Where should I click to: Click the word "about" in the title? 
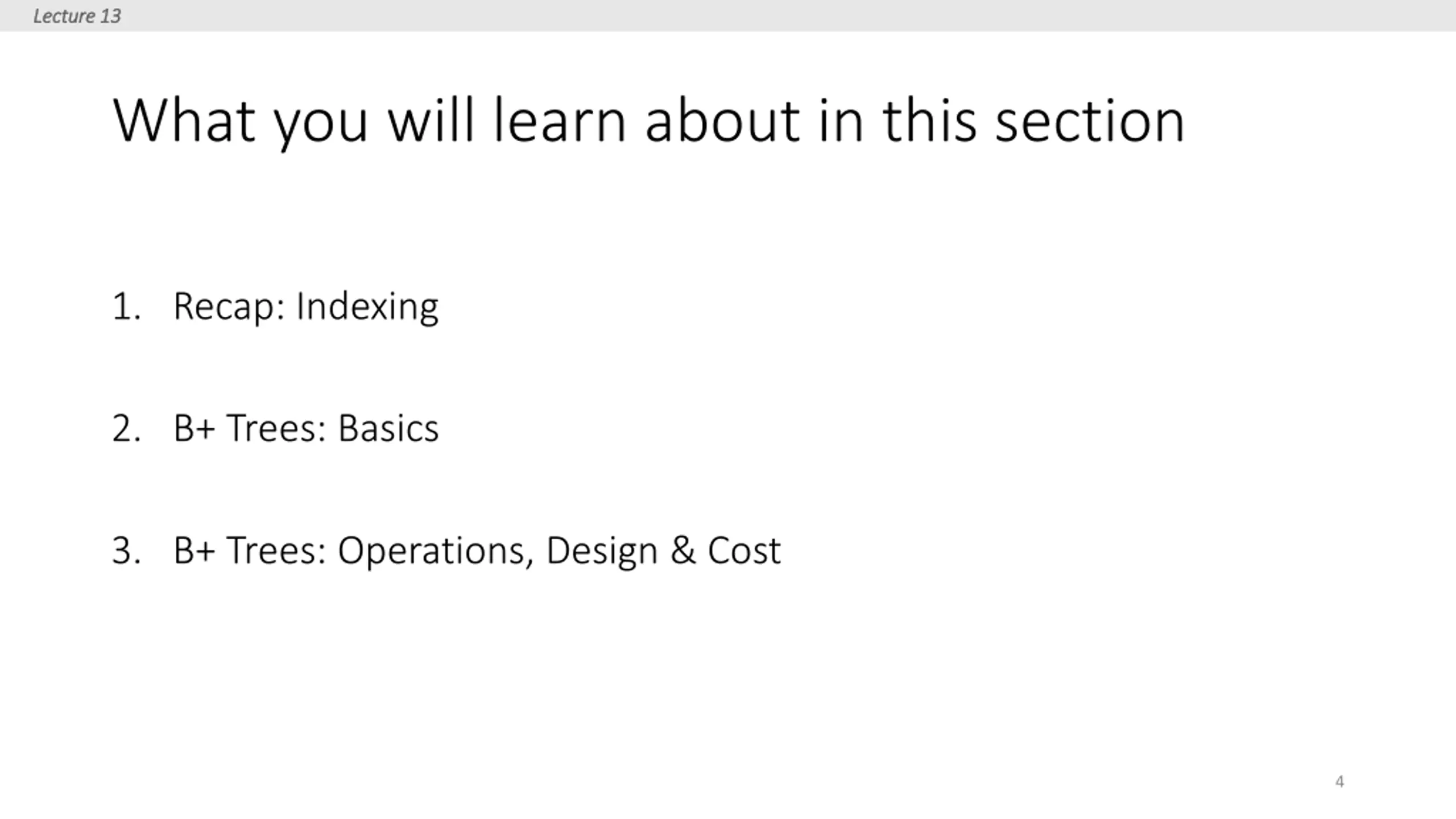723,121
